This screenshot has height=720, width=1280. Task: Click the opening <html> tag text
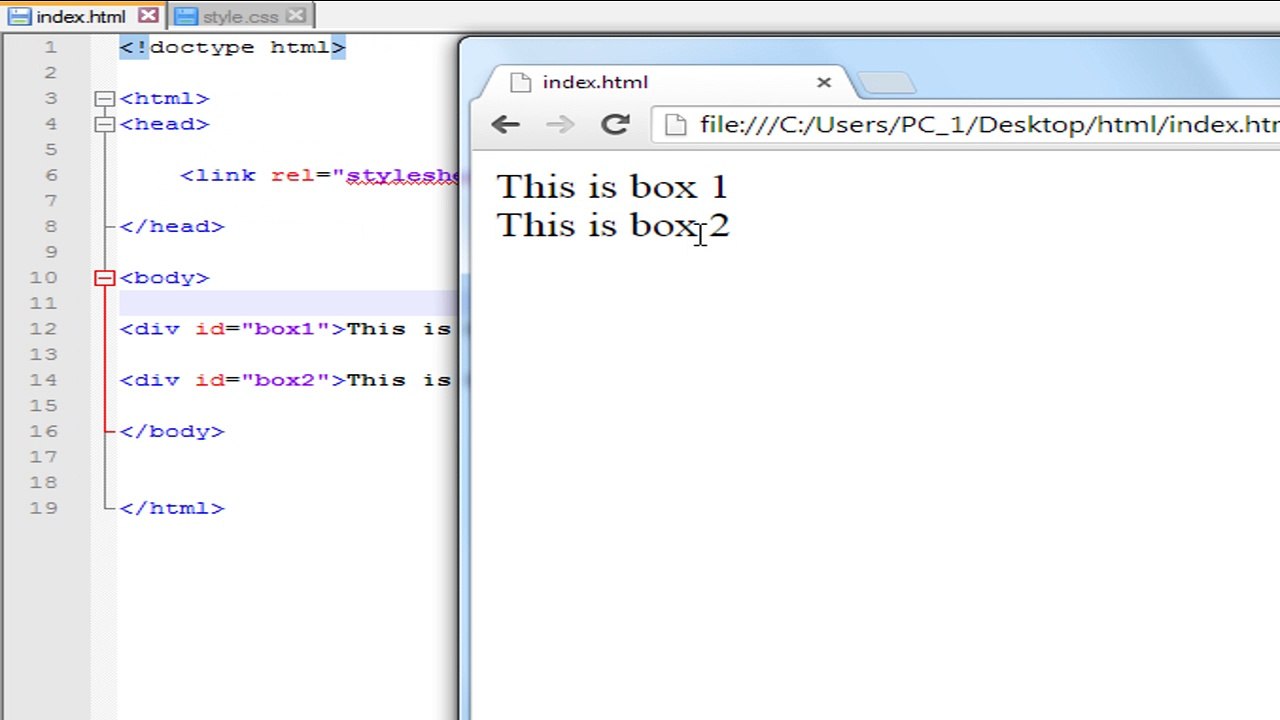[164, 98]
